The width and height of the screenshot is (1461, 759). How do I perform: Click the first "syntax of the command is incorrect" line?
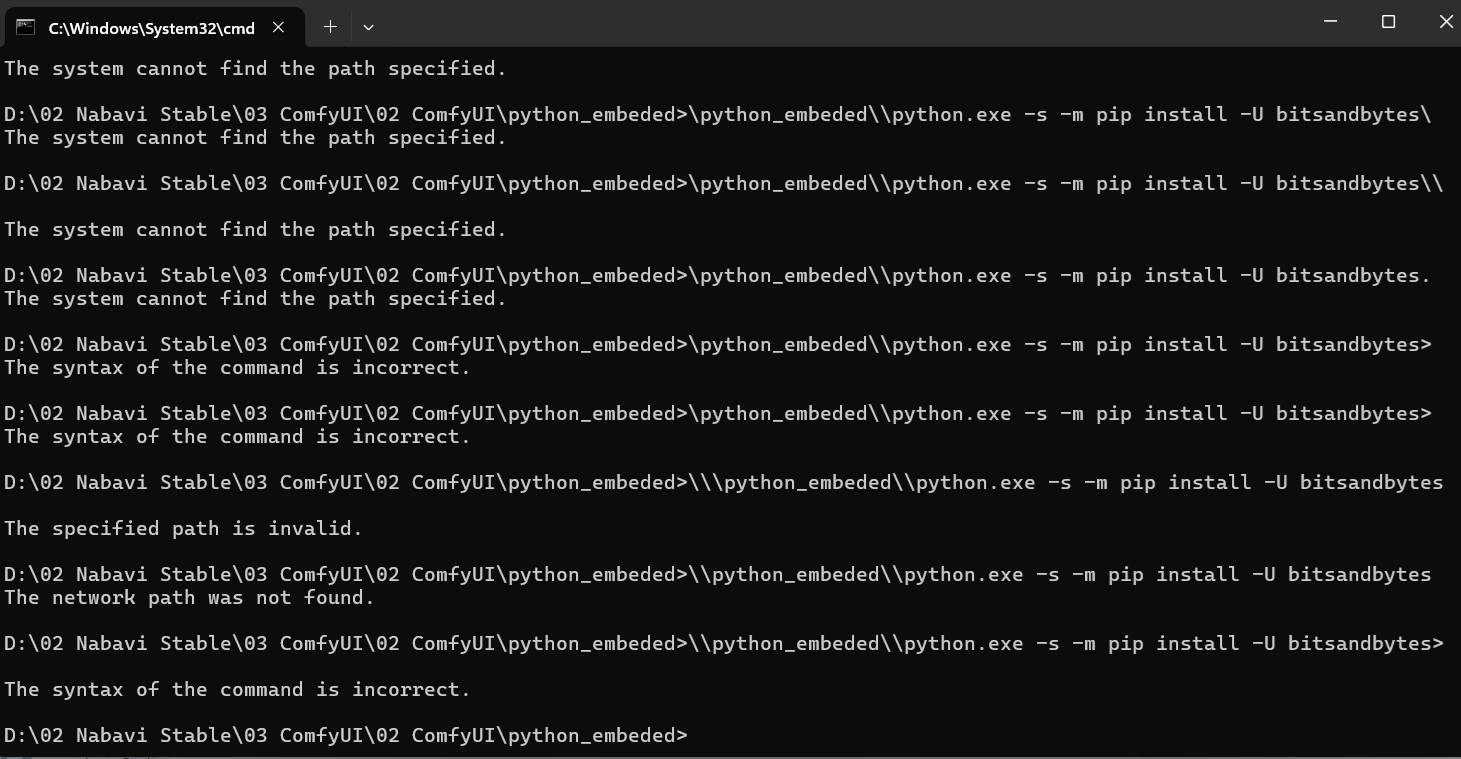click(237, 368)
